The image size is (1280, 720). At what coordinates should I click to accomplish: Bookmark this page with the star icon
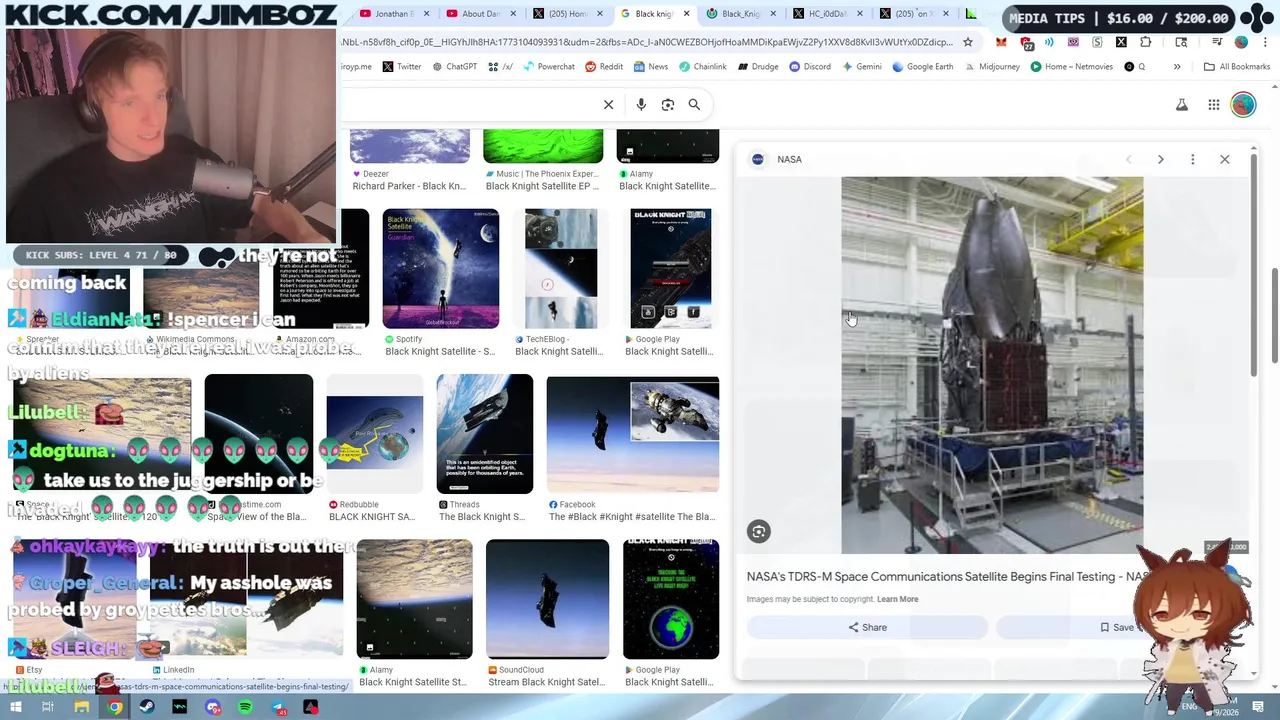967,42
